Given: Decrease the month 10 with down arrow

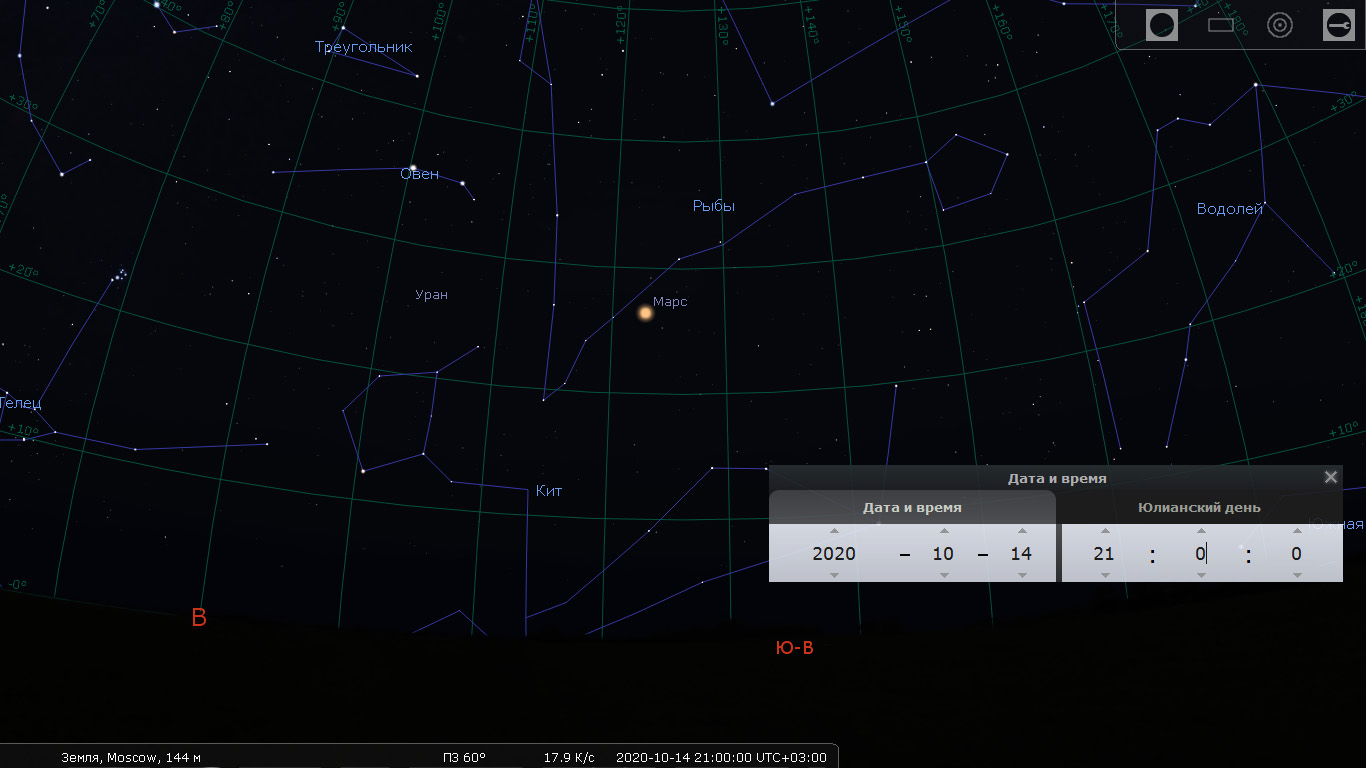Looking at the screenshot, I should point(944,575).
